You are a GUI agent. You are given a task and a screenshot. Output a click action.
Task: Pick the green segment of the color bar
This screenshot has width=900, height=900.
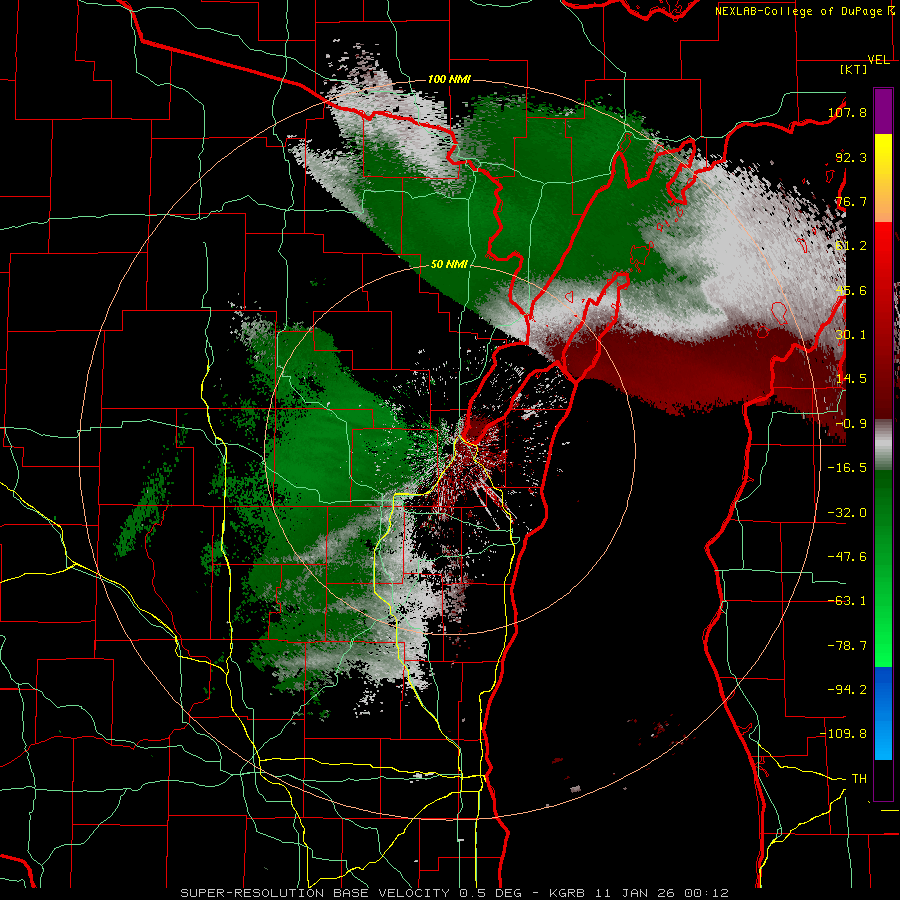[x=883, y=568]
